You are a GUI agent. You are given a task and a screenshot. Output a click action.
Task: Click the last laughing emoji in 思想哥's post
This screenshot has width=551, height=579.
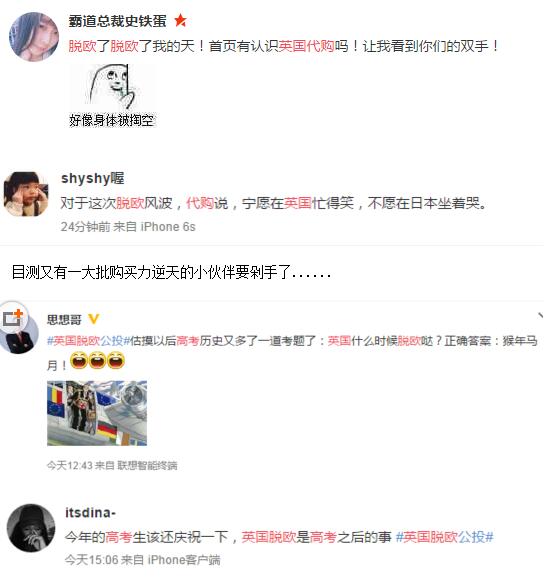click(116, 361)
